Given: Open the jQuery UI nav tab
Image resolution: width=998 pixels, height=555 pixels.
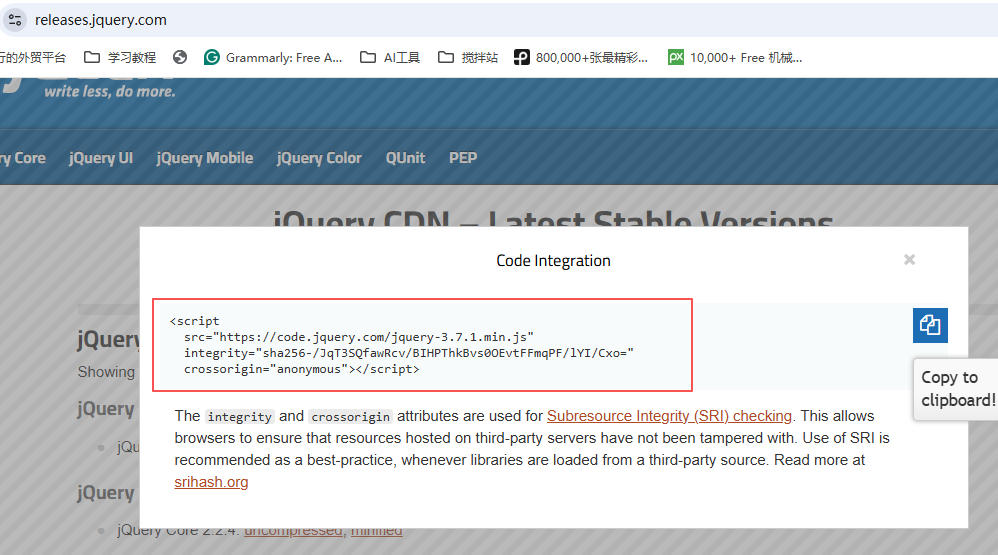Looking at the screenshot, I should click(x=101, y=158).
